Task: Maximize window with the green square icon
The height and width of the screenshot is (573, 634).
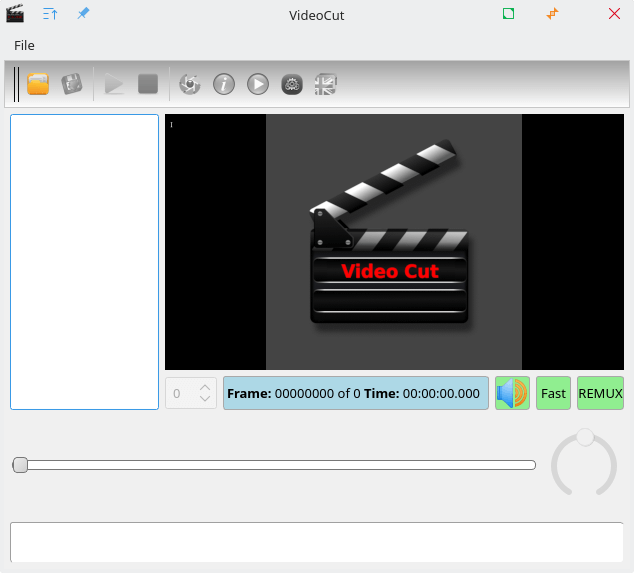Action: [508, 14]
